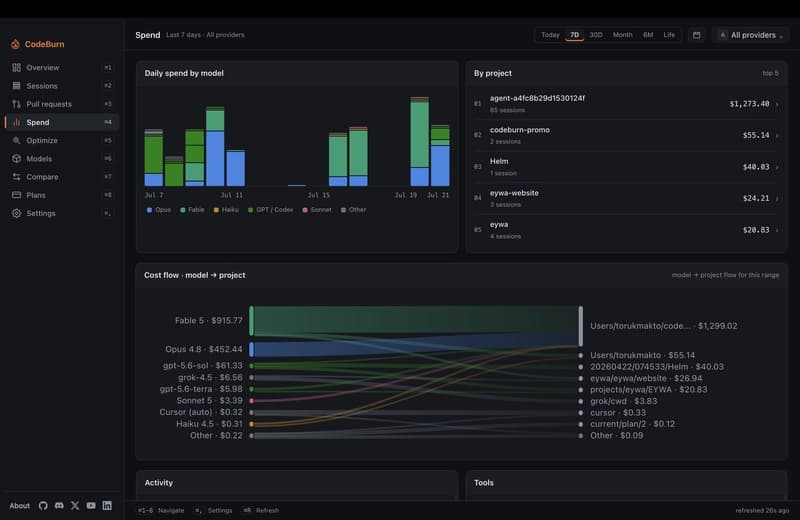This screenshot has width=800, height=520.
Task: Toggle Opus legend swatch
Action: click(x=149, y=210)
